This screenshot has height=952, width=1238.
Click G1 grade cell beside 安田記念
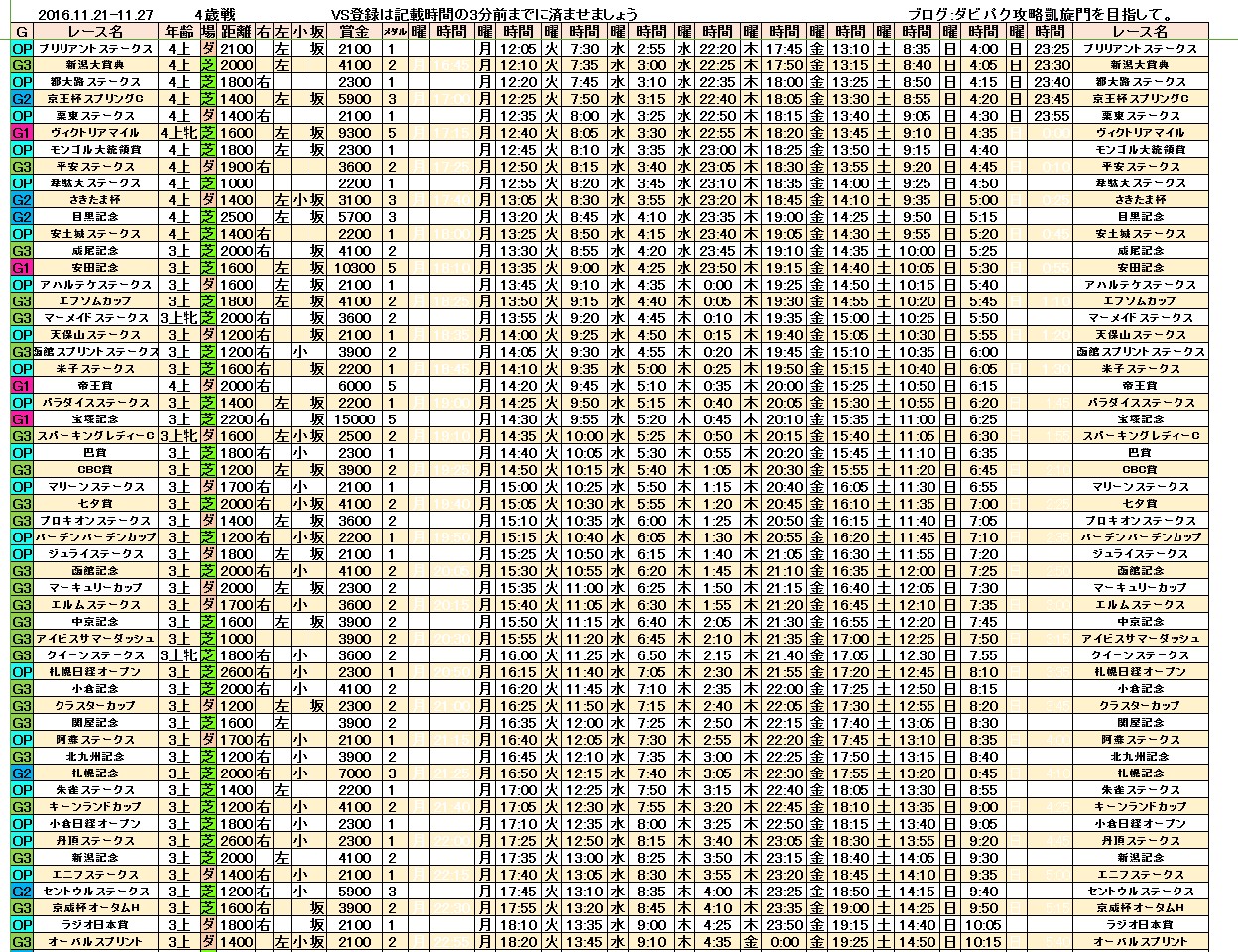[x=22, y=268]
